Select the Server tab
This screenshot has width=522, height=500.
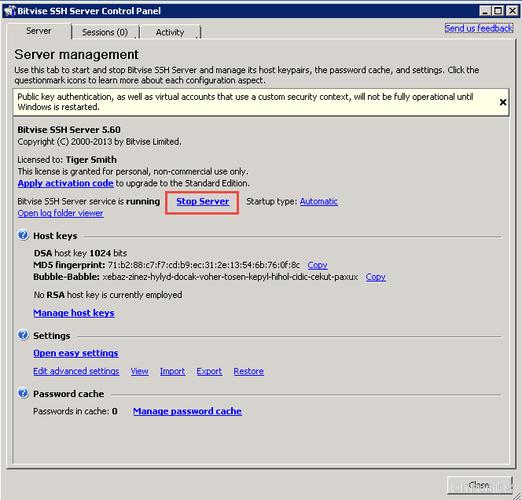[x=38, y=31]
